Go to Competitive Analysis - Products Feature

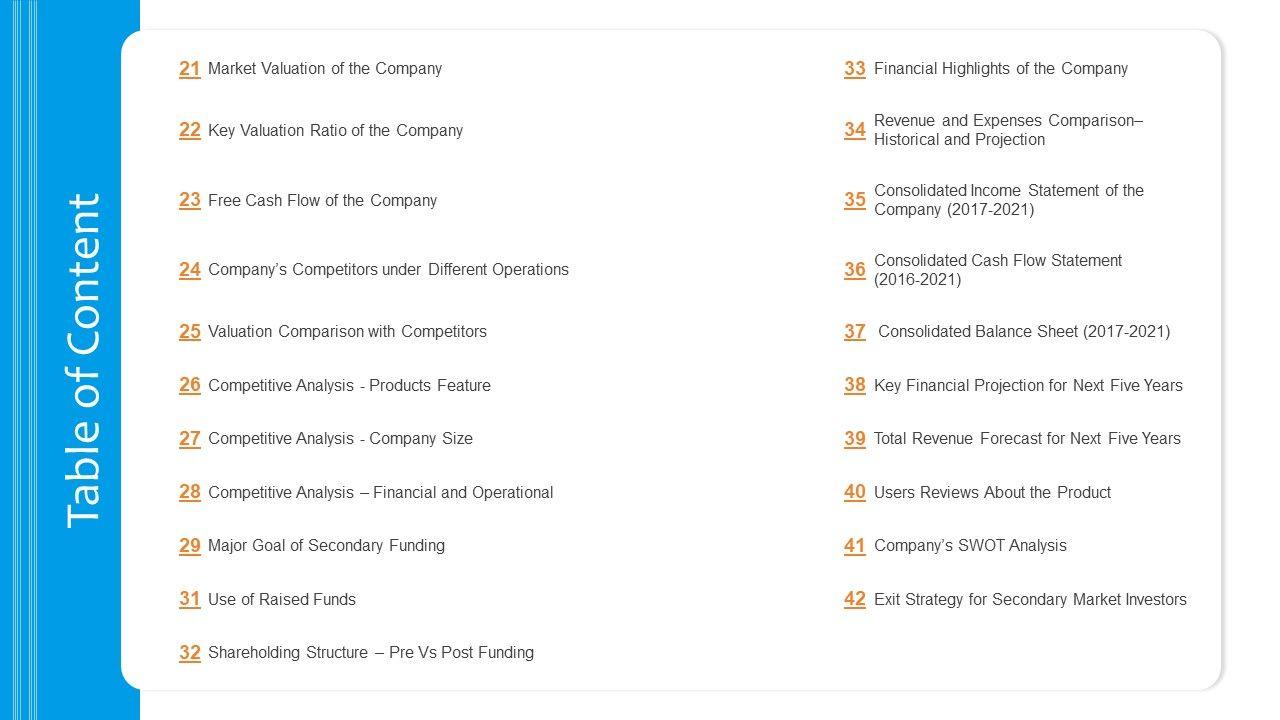[x=349, y=385]
